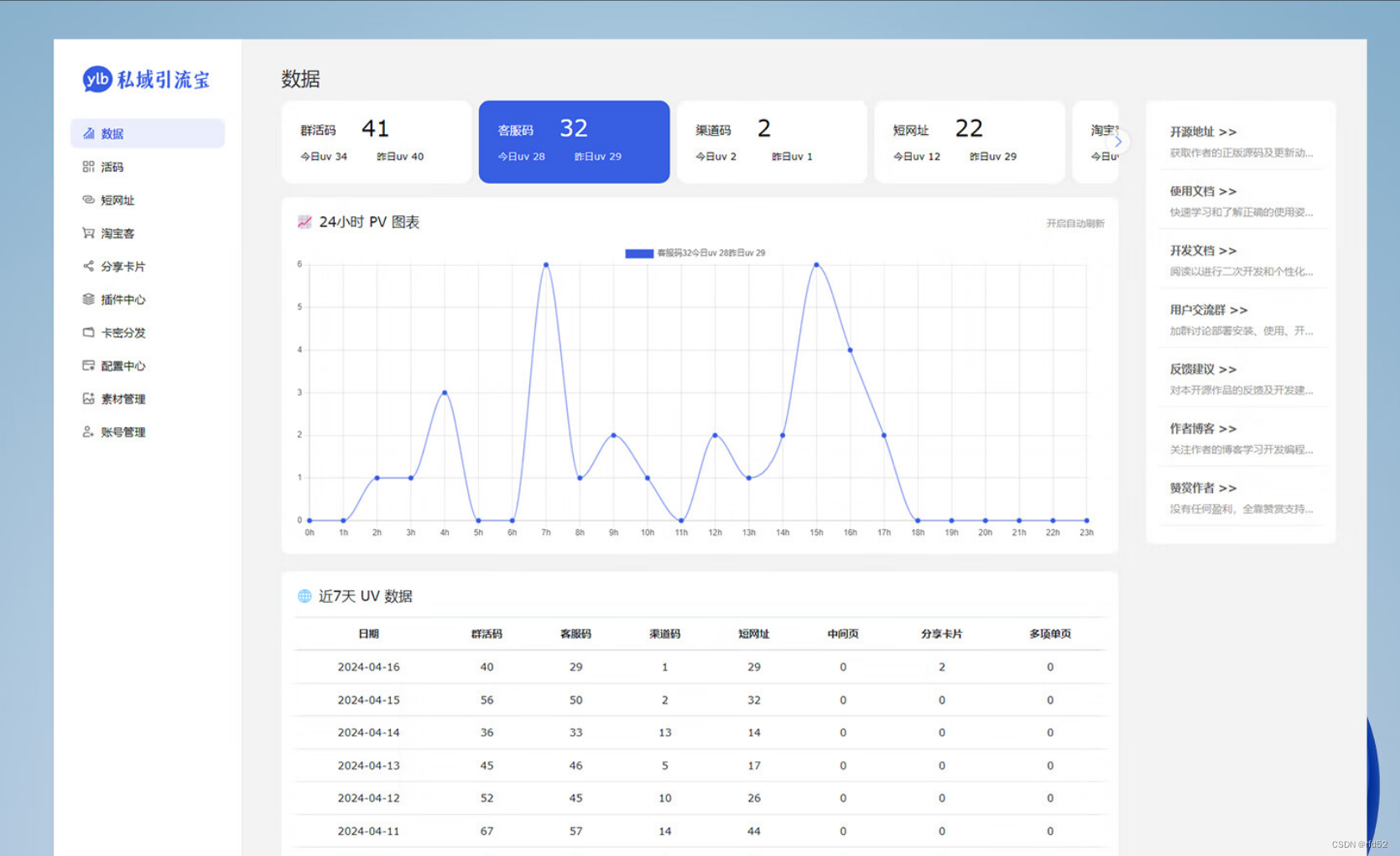The width and height of the screenshot is (1400, 856).
Task: Click the settings icon beside 配置中心
Action: 88,366
